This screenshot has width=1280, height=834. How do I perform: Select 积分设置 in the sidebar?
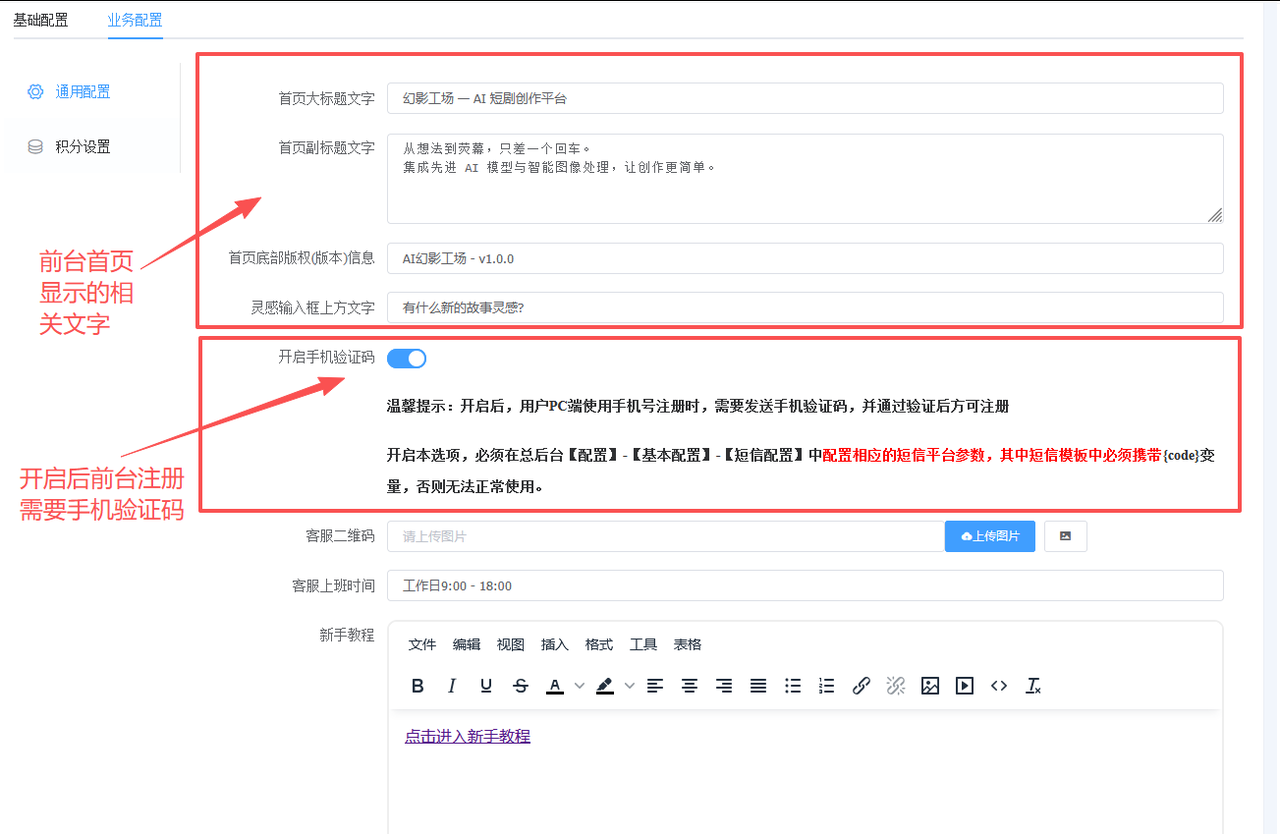[x=80, y=145]
